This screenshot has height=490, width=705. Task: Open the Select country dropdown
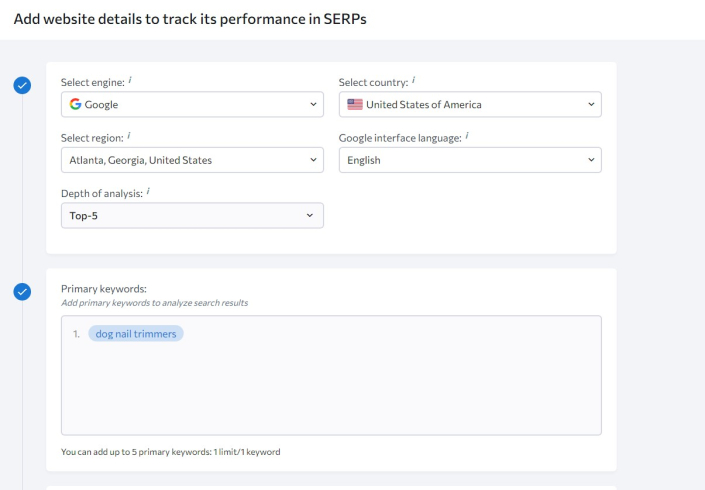point(470,104)
